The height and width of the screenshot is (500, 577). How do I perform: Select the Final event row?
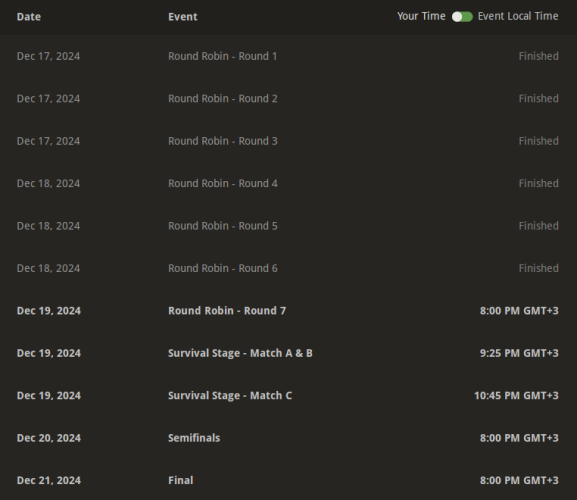click(x=288, y=480)
